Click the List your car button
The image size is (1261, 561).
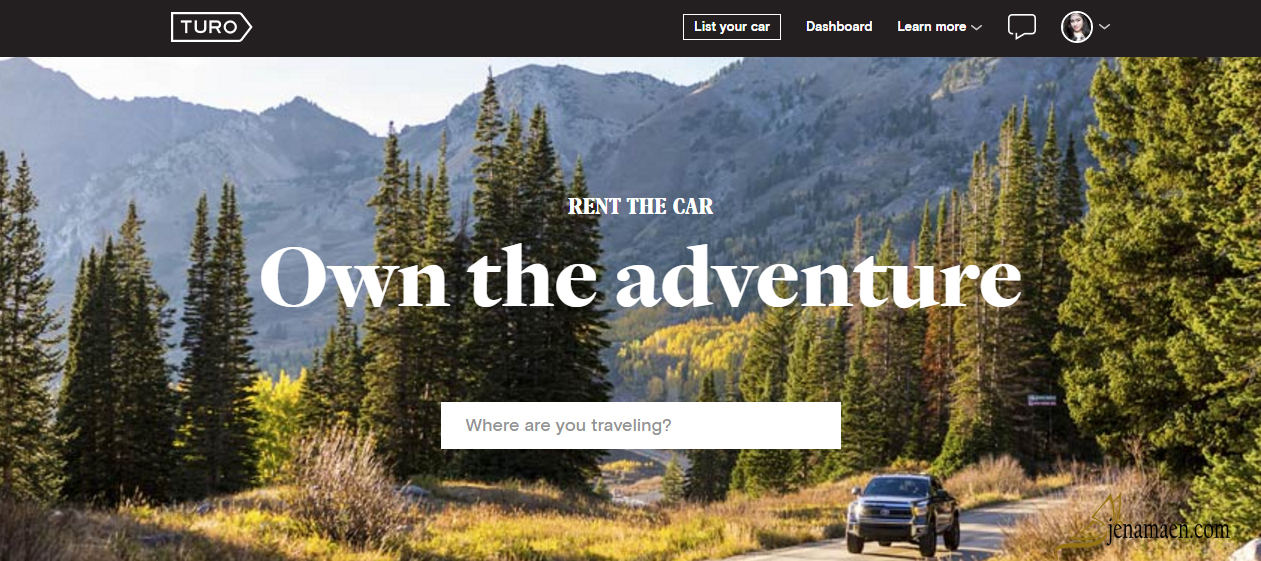(732, 27)
